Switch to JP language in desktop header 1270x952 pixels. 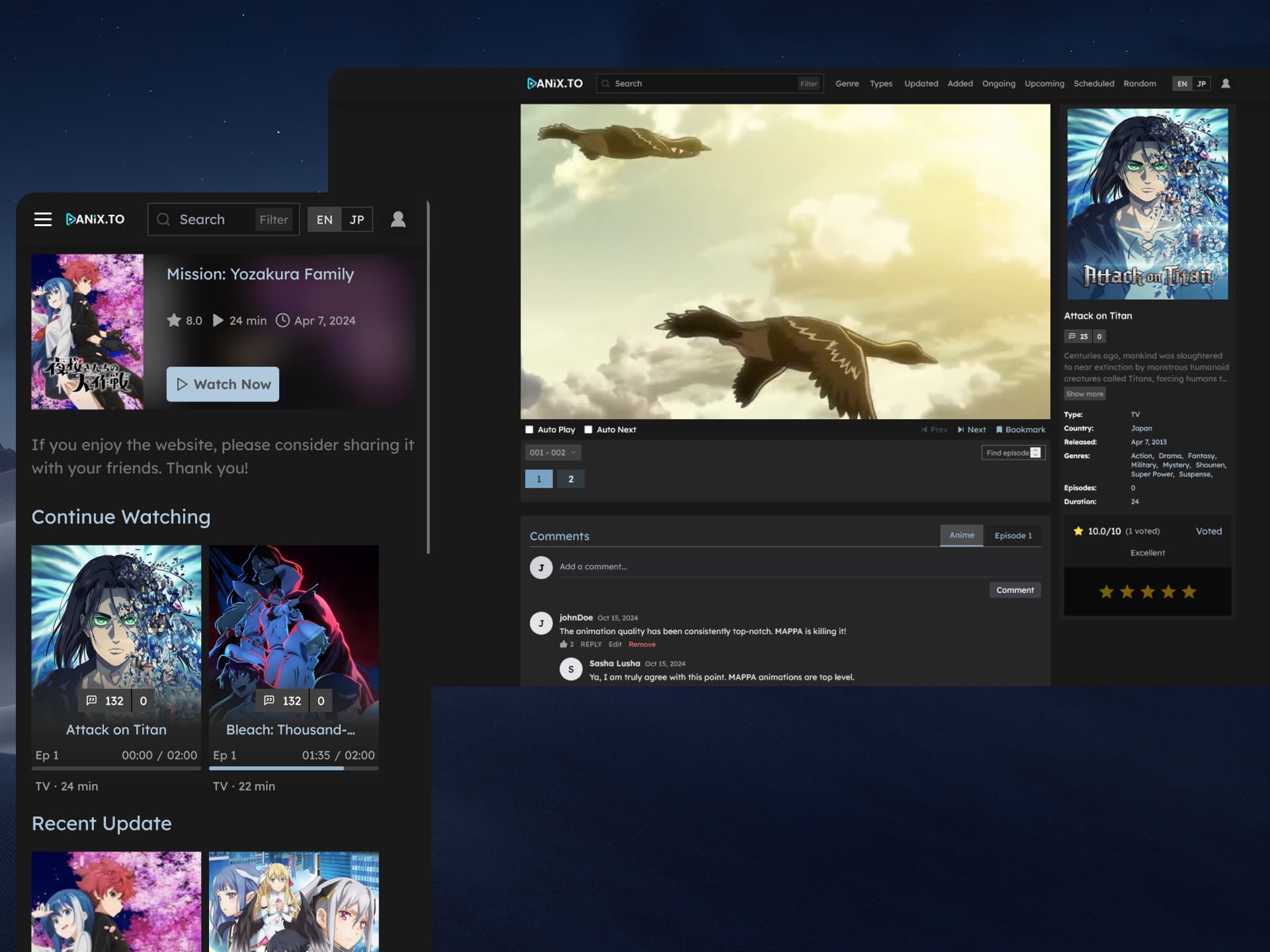coord(1201,84)
